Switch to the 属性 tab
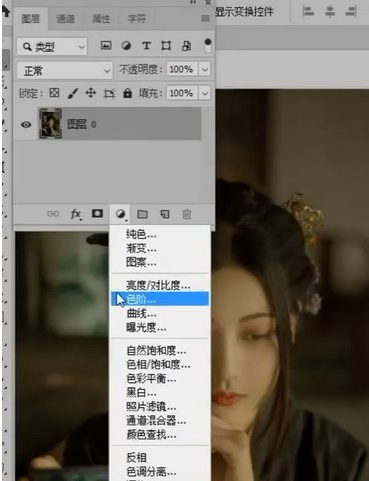This screenshot has width=369, height=481. click(101, 19)
